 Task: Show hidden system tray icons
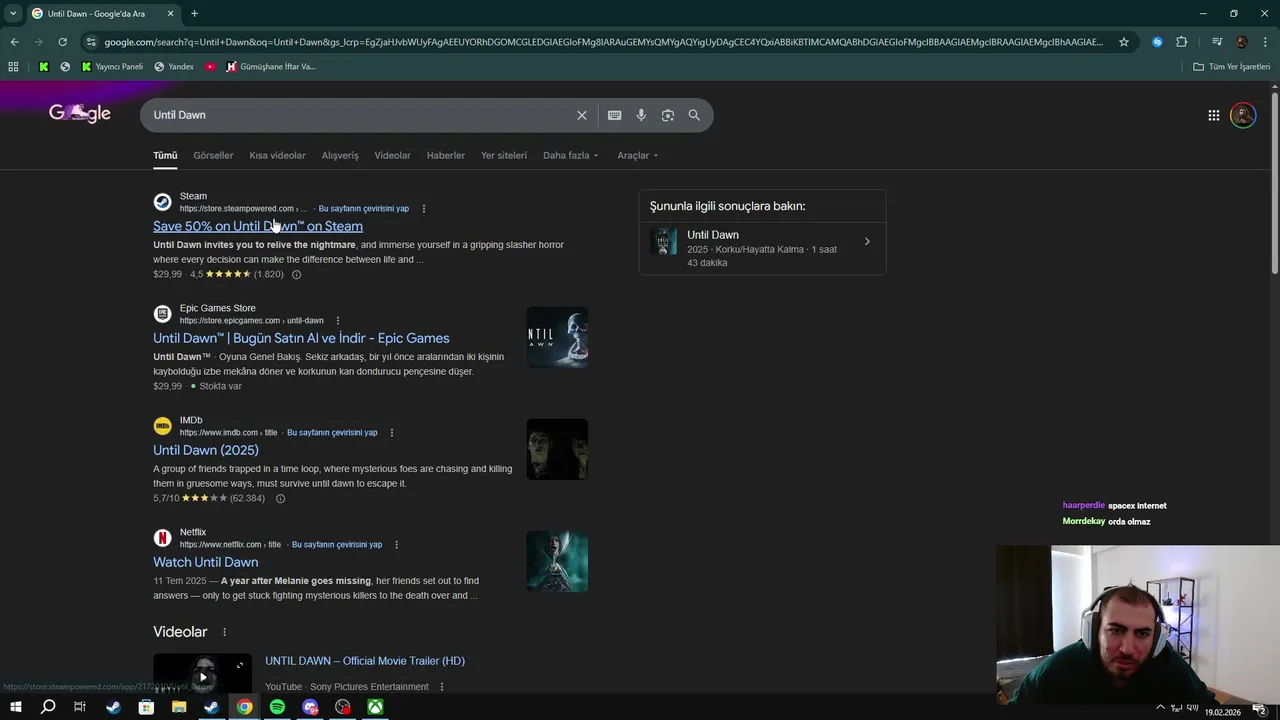point(1160,707)
